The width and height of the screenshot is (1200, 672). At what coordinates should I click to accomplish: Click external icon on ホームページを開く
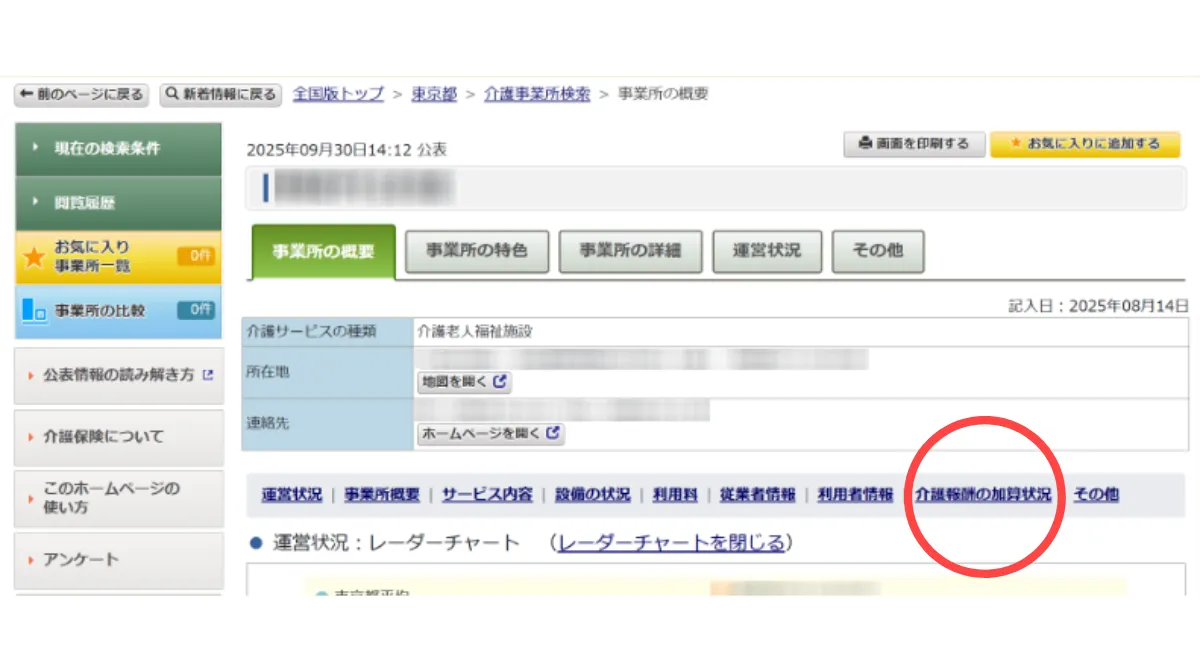click(x=552, y=434)
